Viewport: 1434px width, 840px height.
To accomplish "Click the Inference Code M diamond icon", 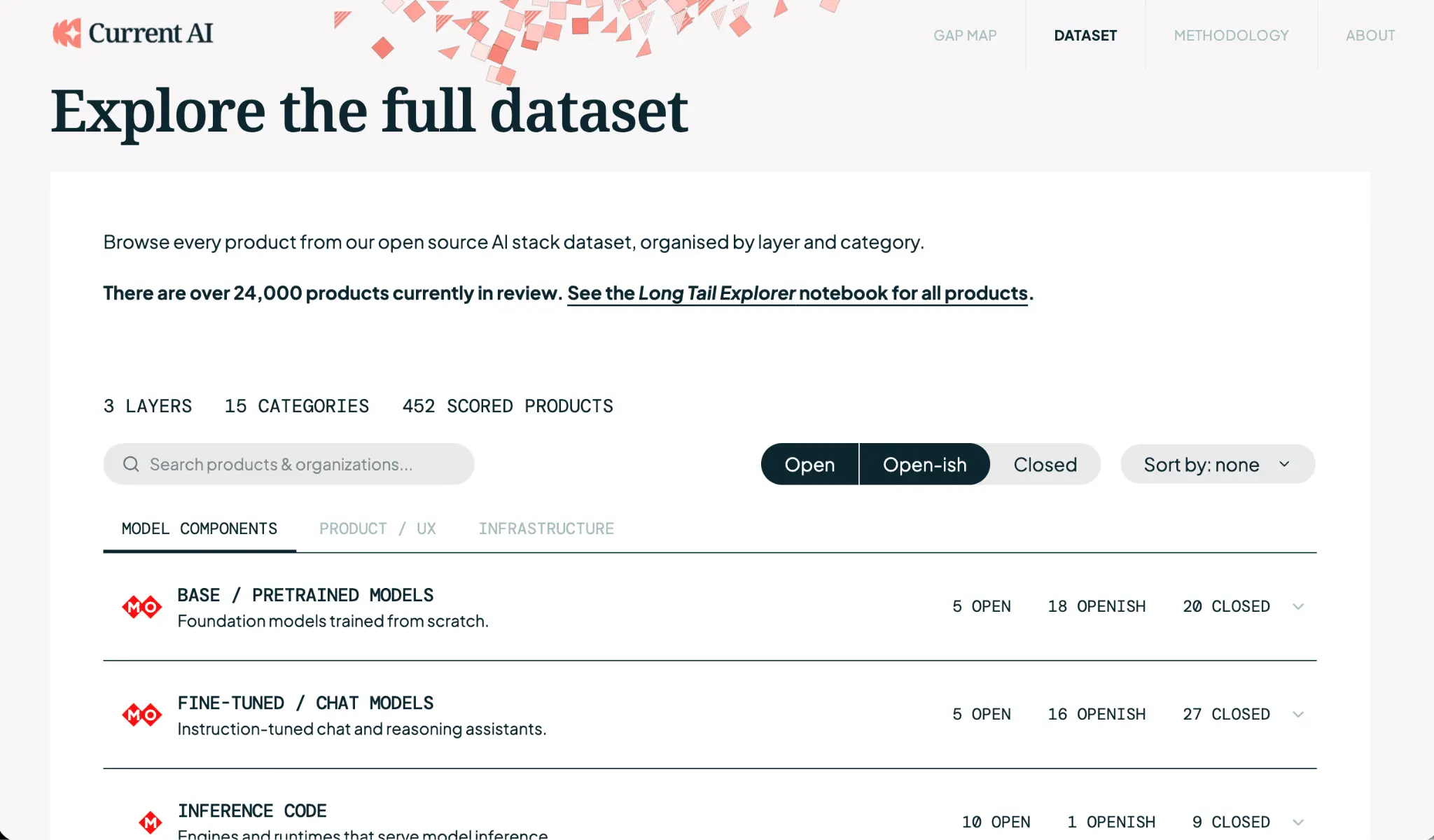I will (x=151, y=822).
